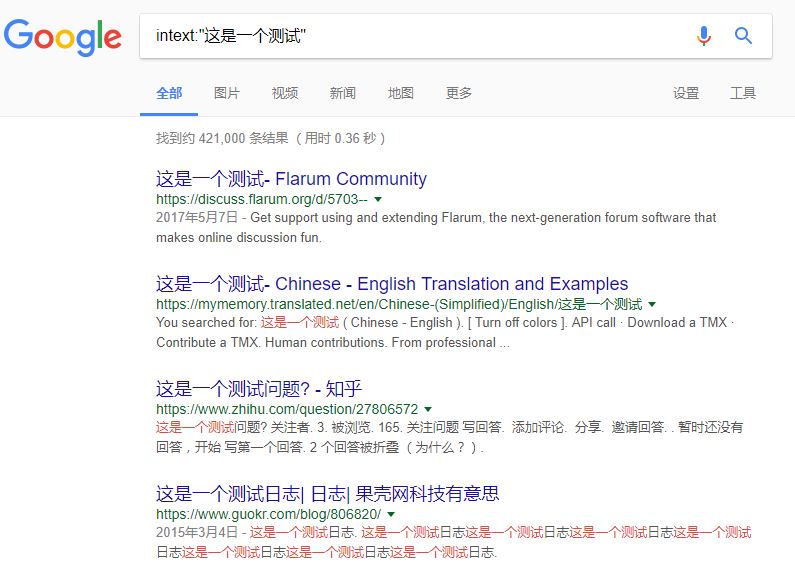
Task: Expand the 更多 menu
Action: (x=458, y=93)
